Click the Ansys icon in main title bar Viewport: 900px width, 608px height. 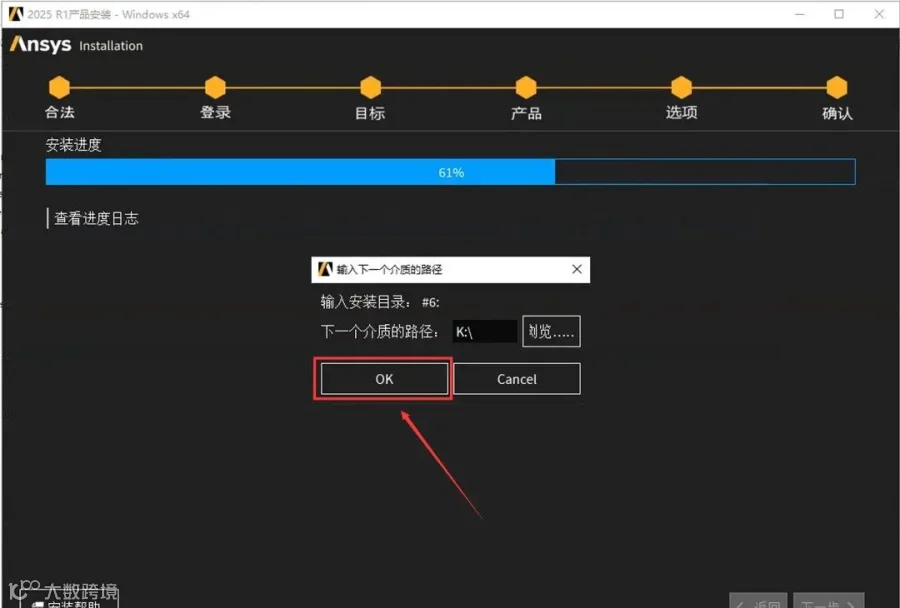click(15, 14)
